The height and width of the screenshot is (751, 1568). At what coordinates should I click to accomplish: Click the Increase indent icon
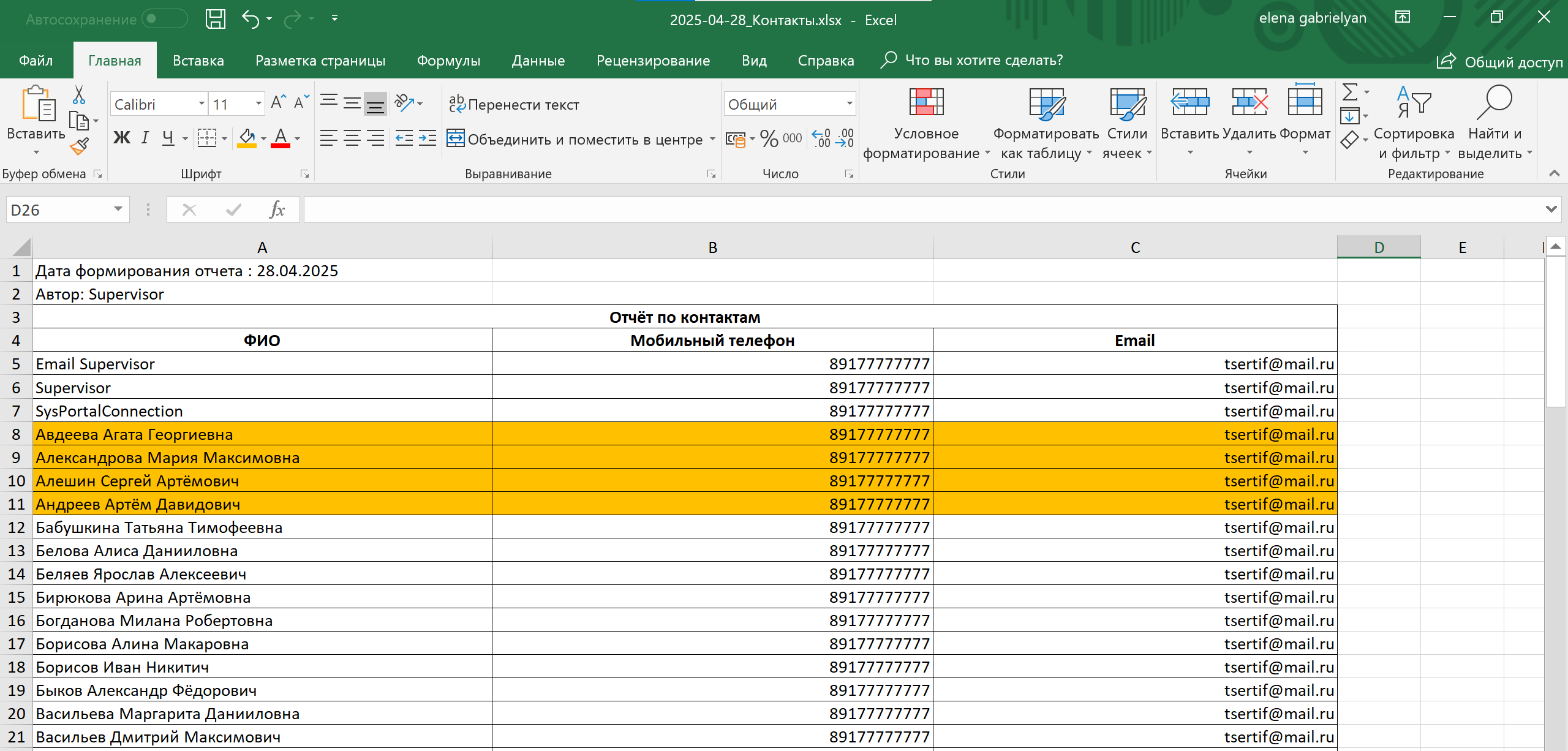coord(428,139)
